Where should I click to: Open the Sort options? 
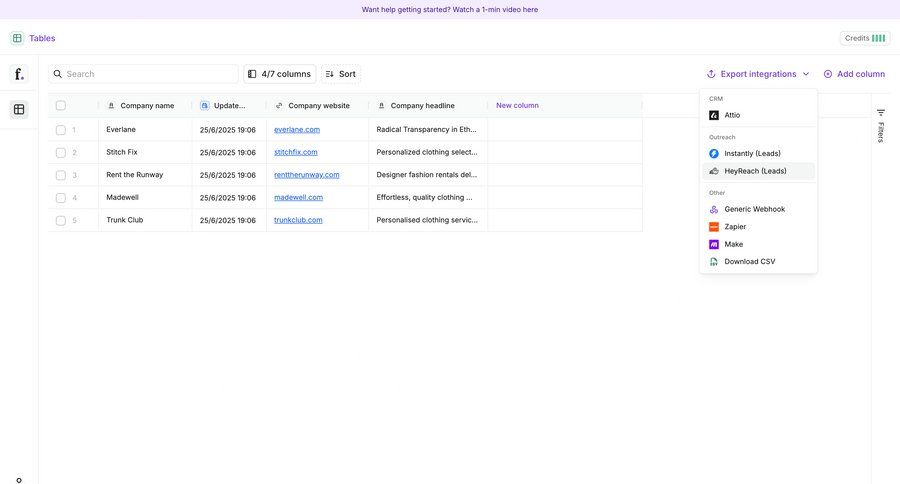[341, 74]
